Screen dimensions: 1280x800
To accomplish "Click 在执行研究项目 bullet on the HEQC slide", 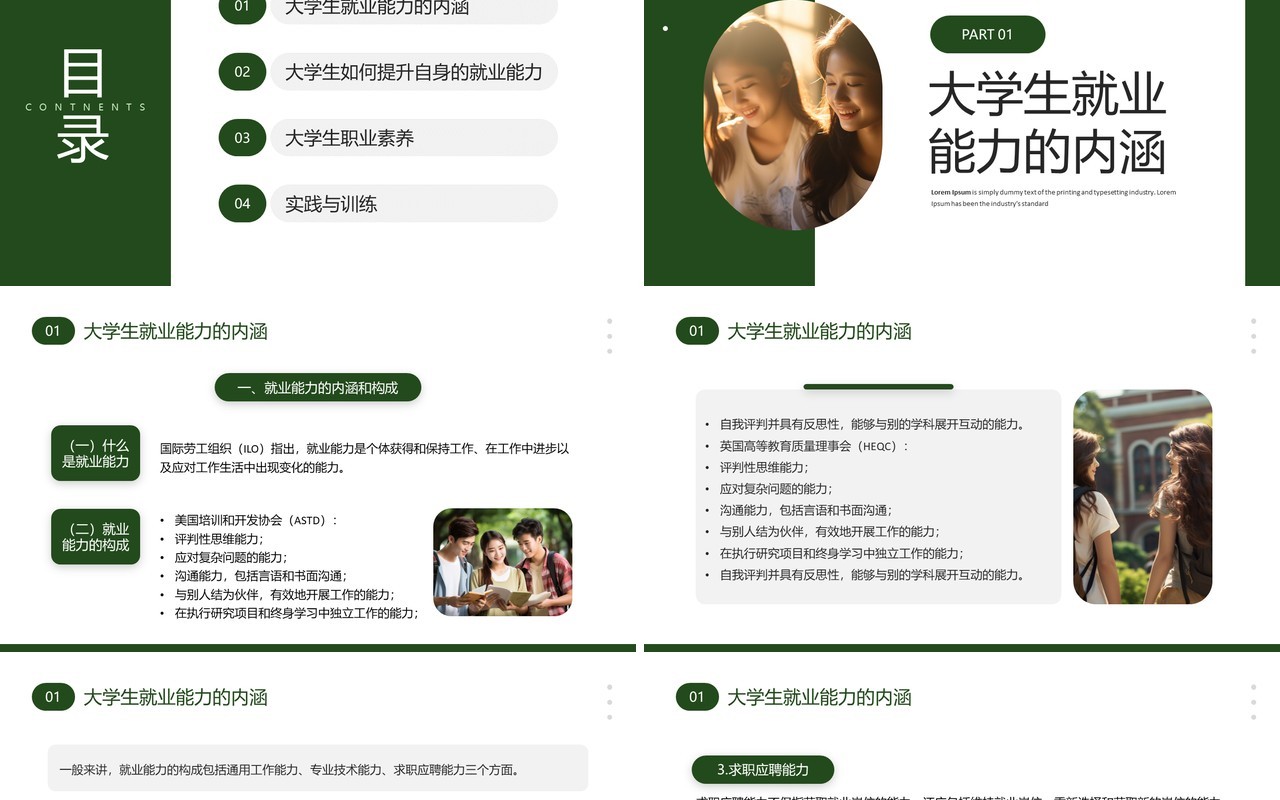I will coord(834,553).
